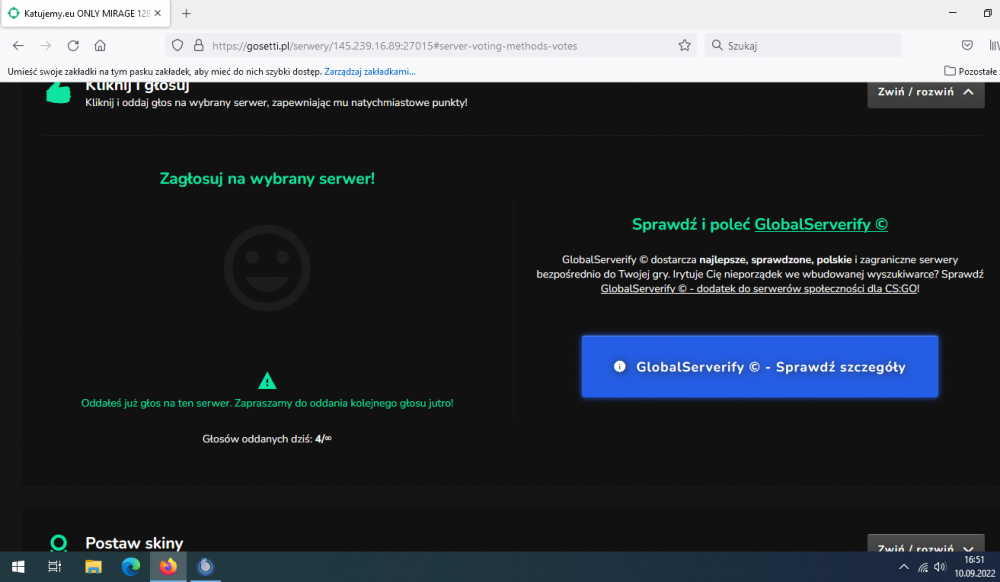Reload the current page
1000x582 pixels.
(73, 45)
